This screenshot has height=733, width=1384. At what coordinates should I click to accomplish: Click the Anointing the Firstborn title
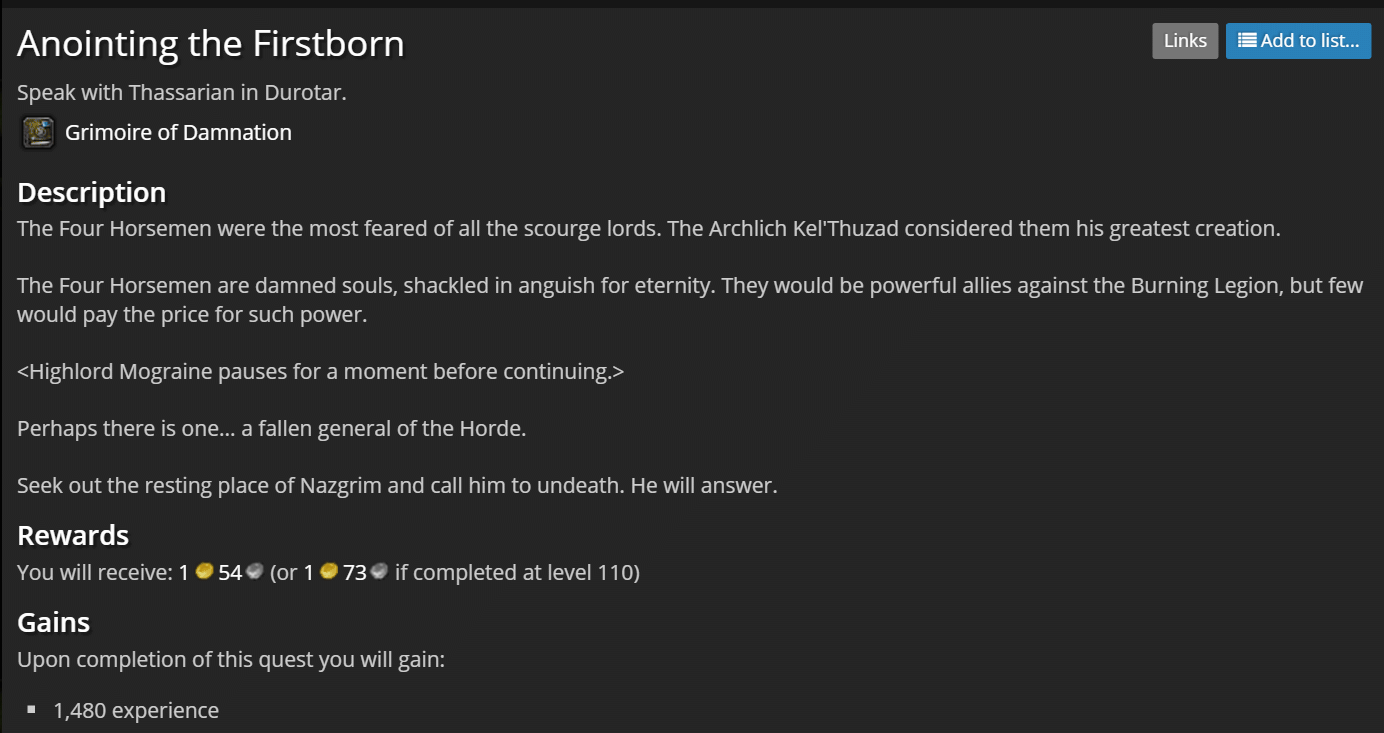click(x=211, y=43)
